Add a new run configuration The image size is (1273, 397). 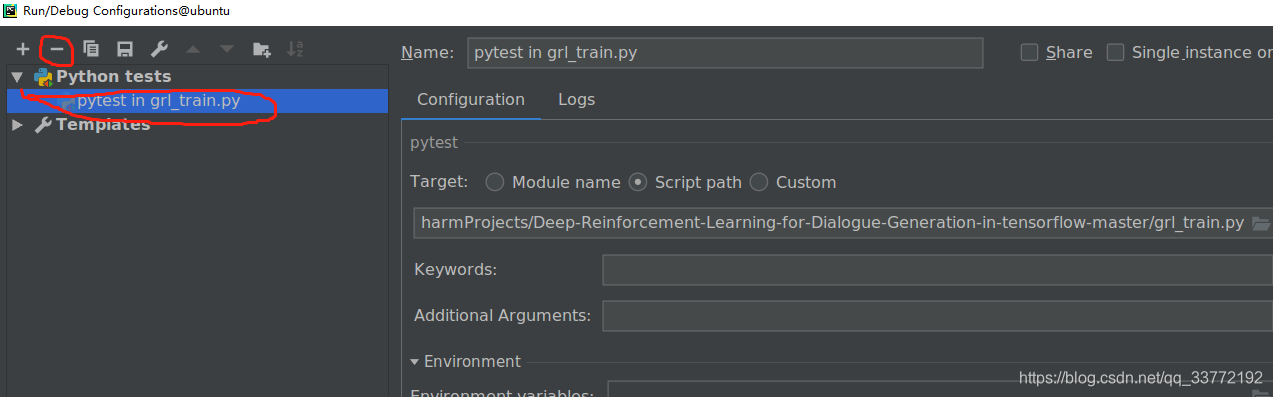pyautogui.click(x=23, y=49)
